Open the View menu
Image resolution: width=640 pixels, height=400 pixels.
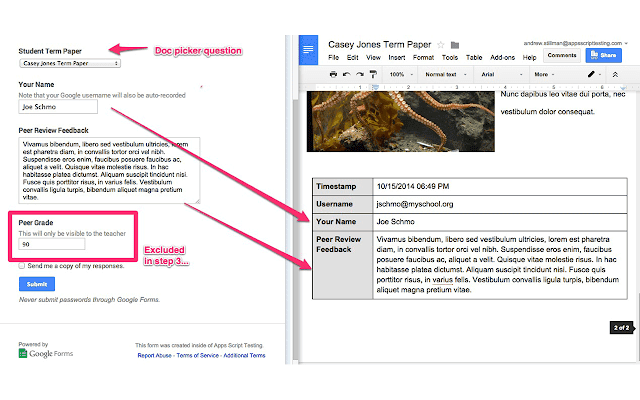click(373, 58)
